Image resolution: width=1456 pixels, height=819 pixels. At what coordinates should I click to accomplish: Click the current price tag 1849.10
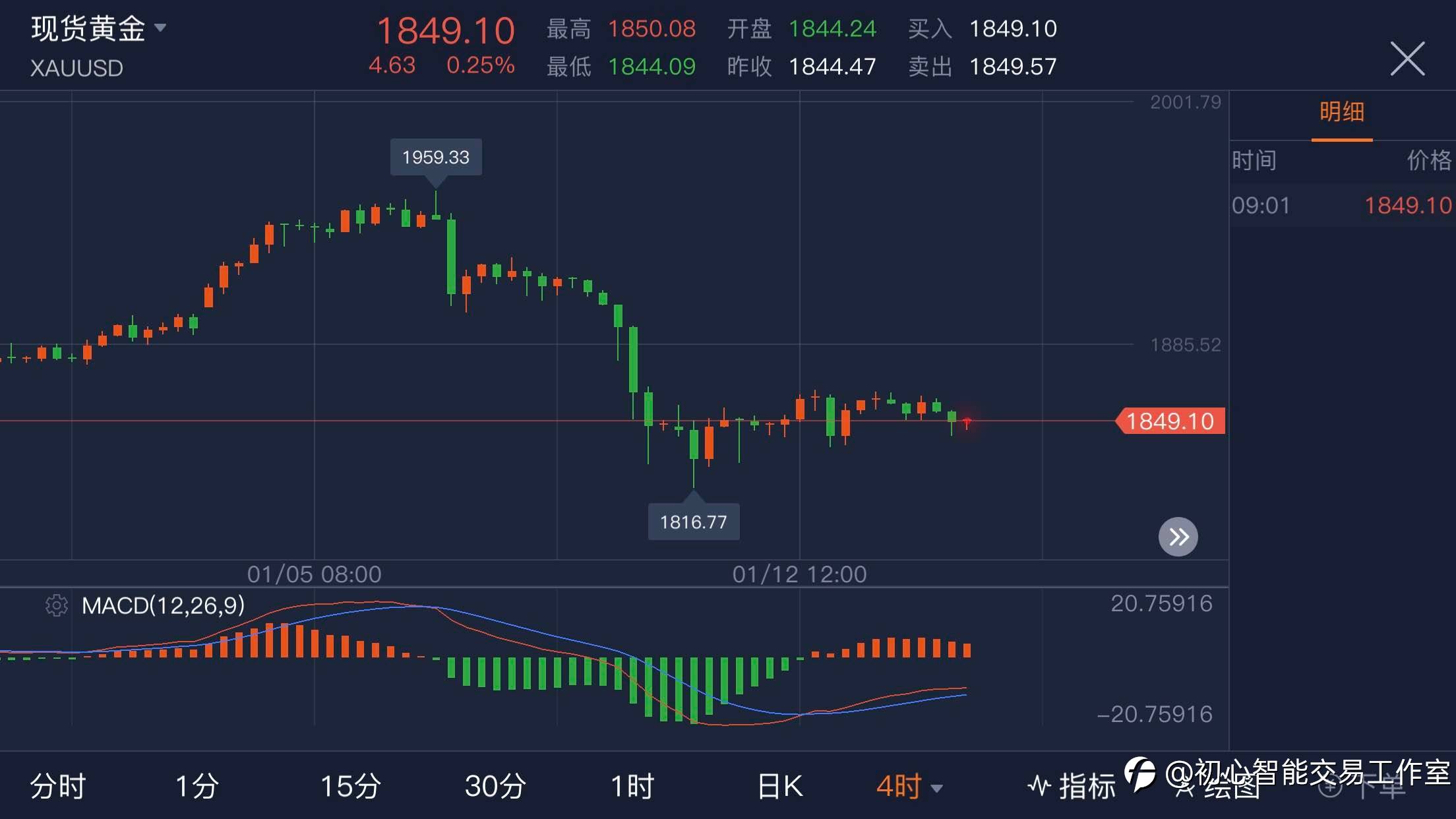tap(1170, 421)
